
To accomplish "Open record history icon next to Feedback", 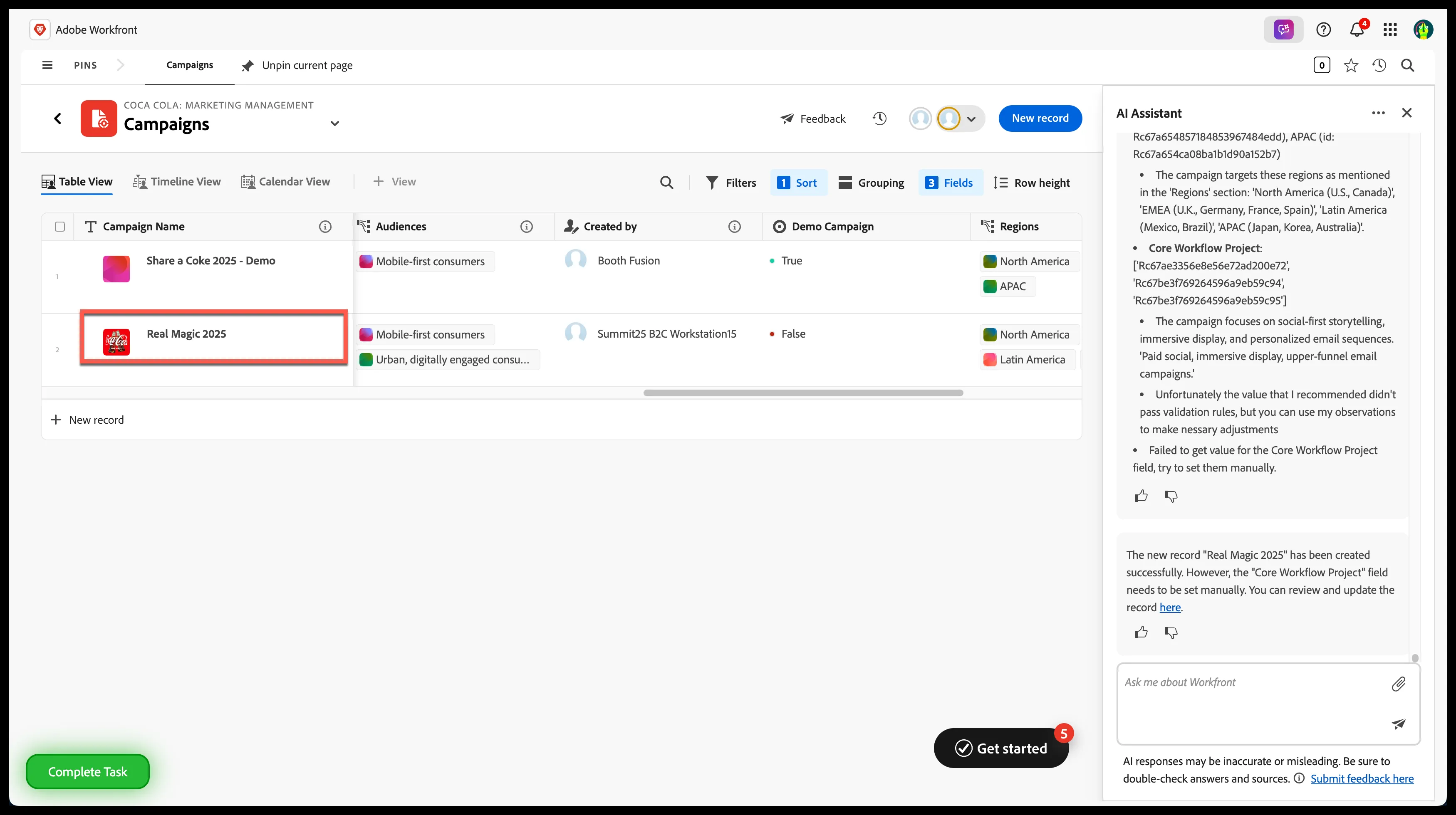I will pos(879,119).
